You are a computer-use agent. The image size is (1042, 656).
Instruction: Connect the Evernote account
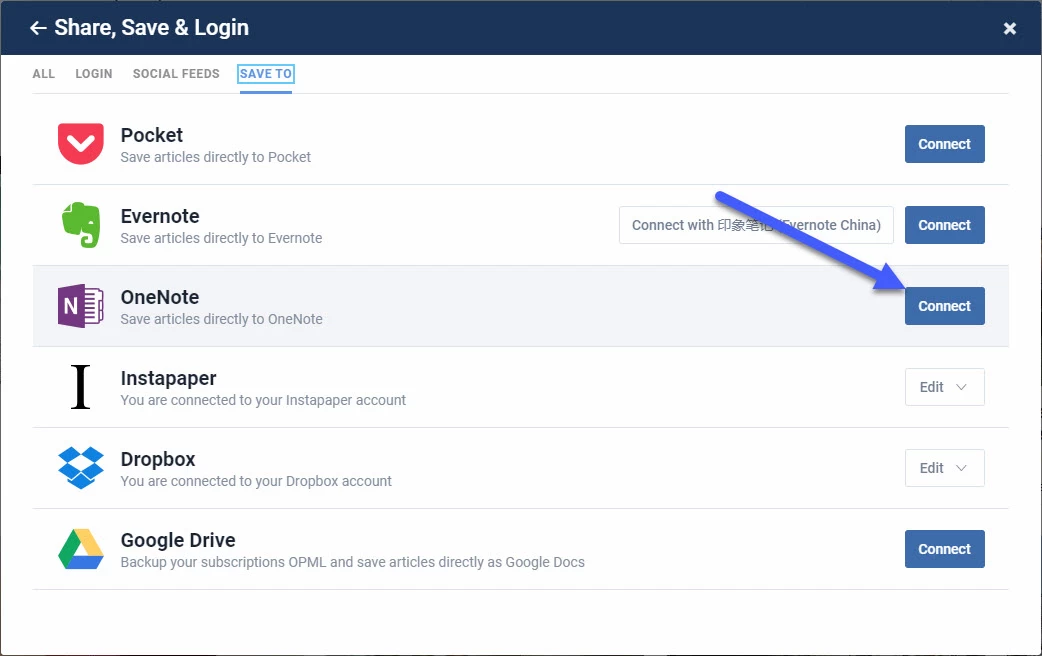[944, 225]
